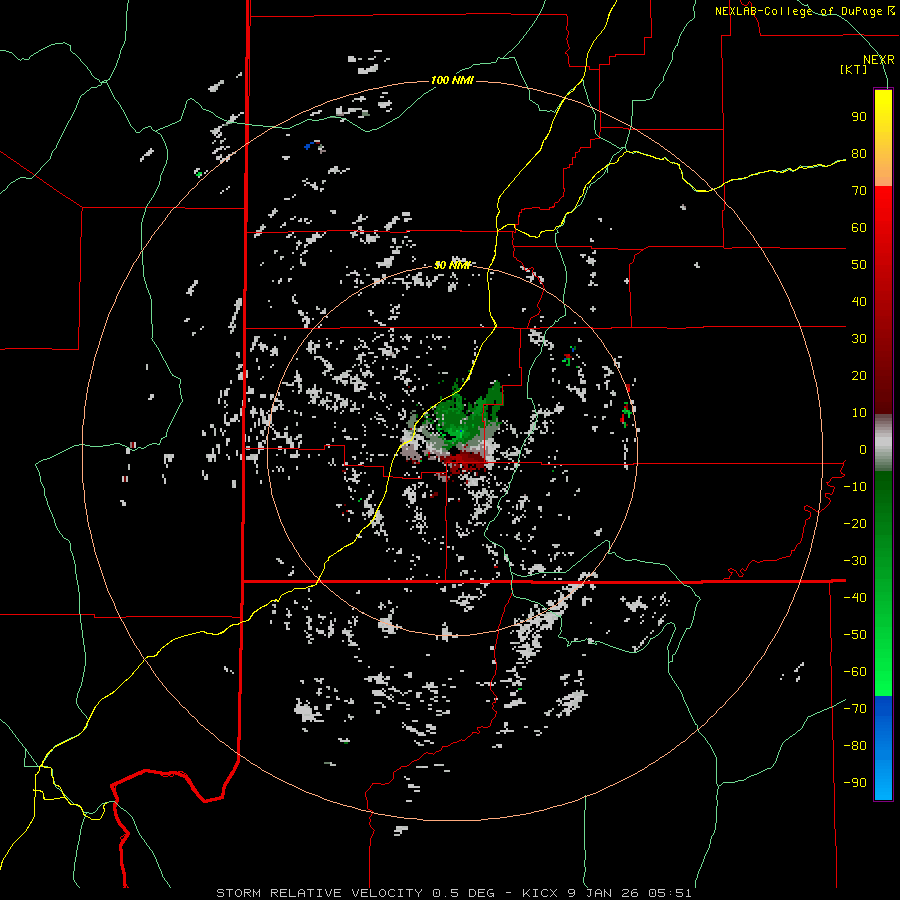
Task: Click the 9 JAN 26 date text
Action: tap(606, 893)
